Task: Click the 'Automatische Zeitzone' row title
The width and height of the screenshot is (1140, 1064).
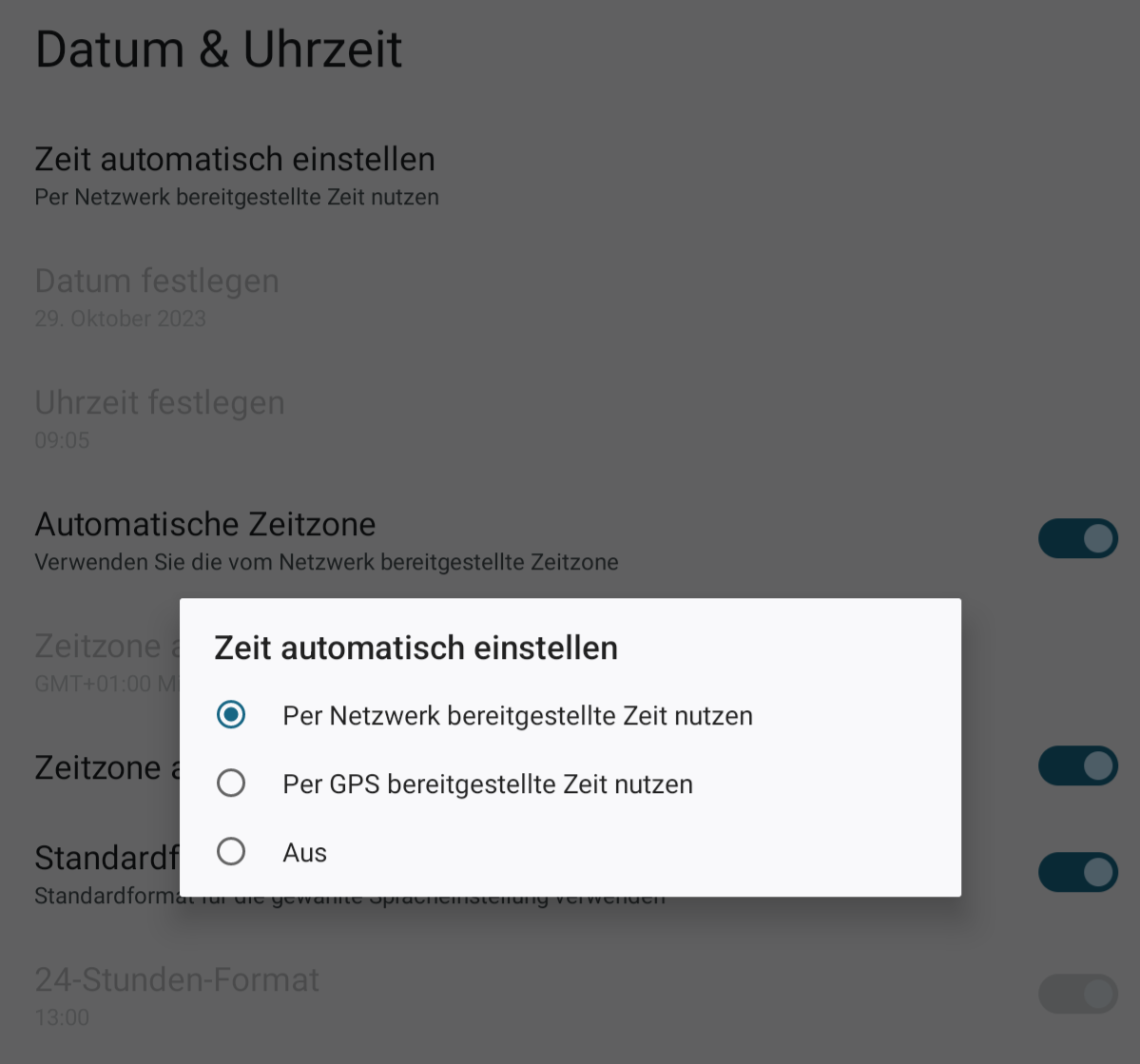Action: [x=205, y=524]
